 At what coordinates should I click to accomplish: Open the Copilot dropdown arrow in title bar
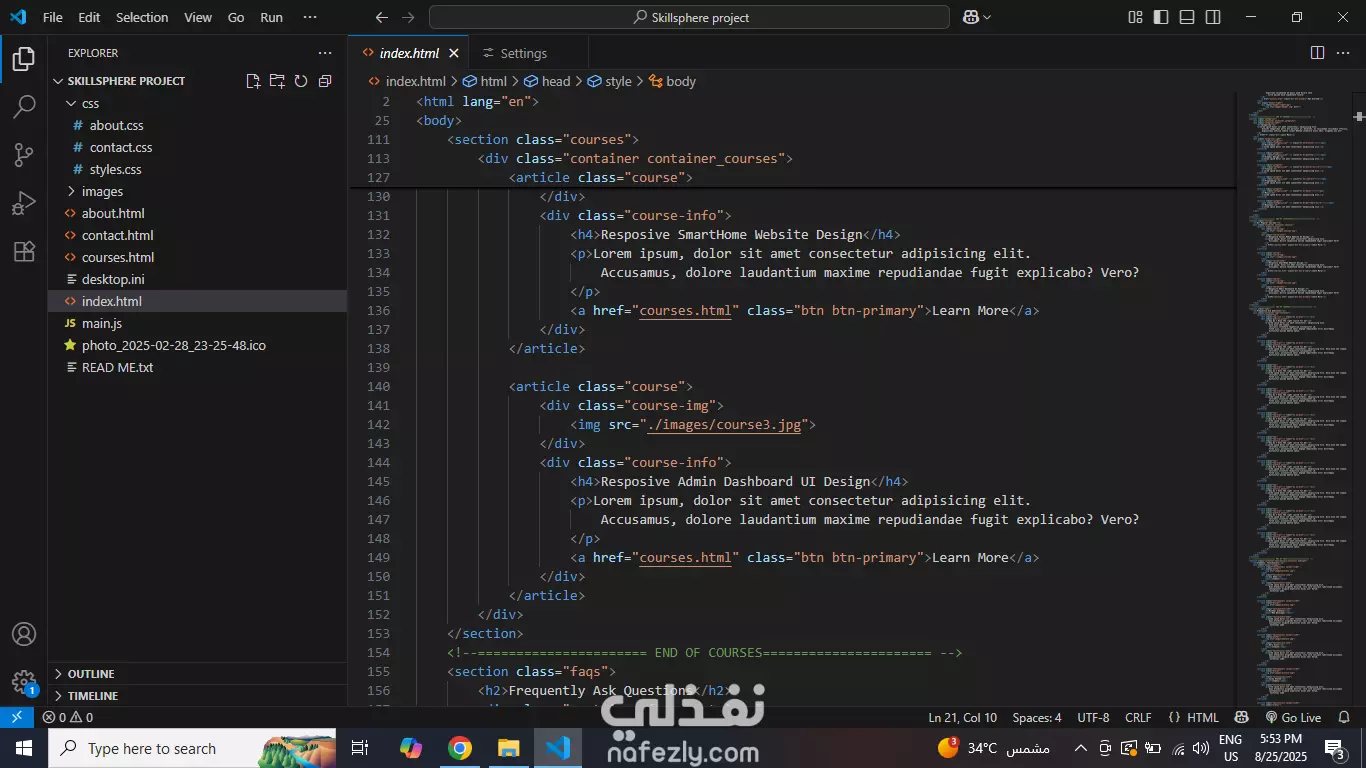coord(987,17)
